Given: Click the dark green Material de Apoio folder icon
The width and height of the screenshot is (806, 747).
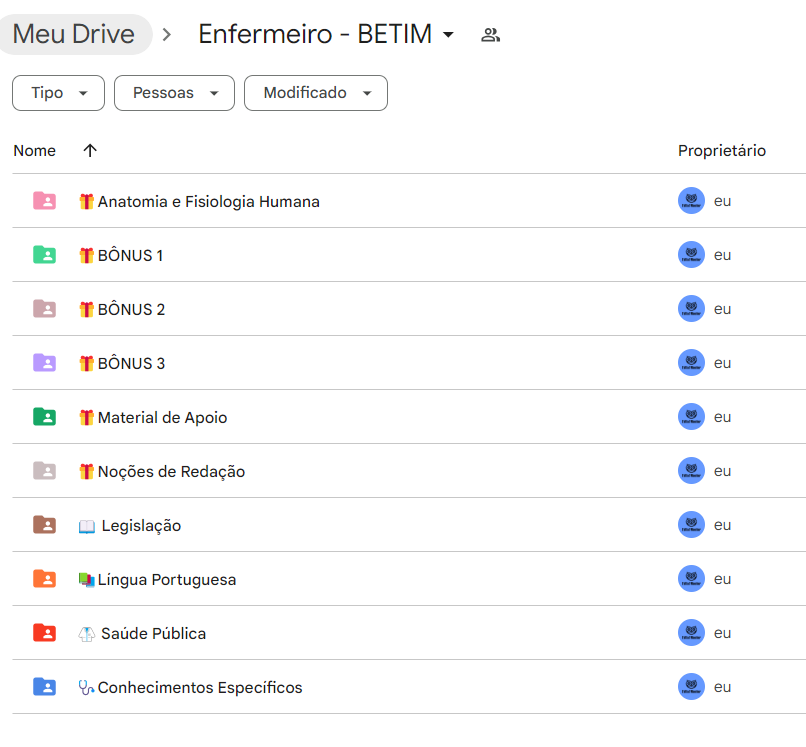Looking at the screenshot, I should (44, 417).
